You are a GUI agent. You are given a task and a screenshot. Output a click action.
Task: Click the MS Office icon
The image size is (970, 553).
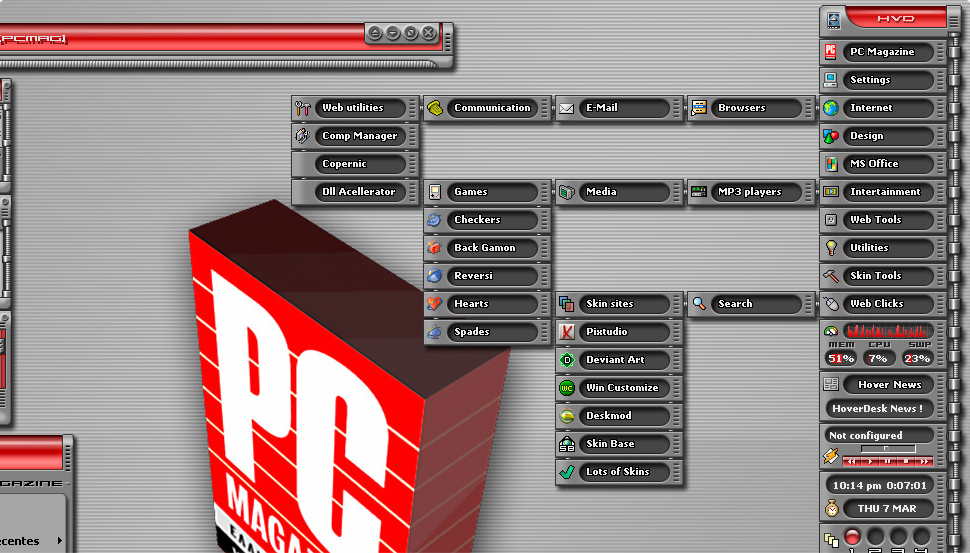(x=830, y=164)
